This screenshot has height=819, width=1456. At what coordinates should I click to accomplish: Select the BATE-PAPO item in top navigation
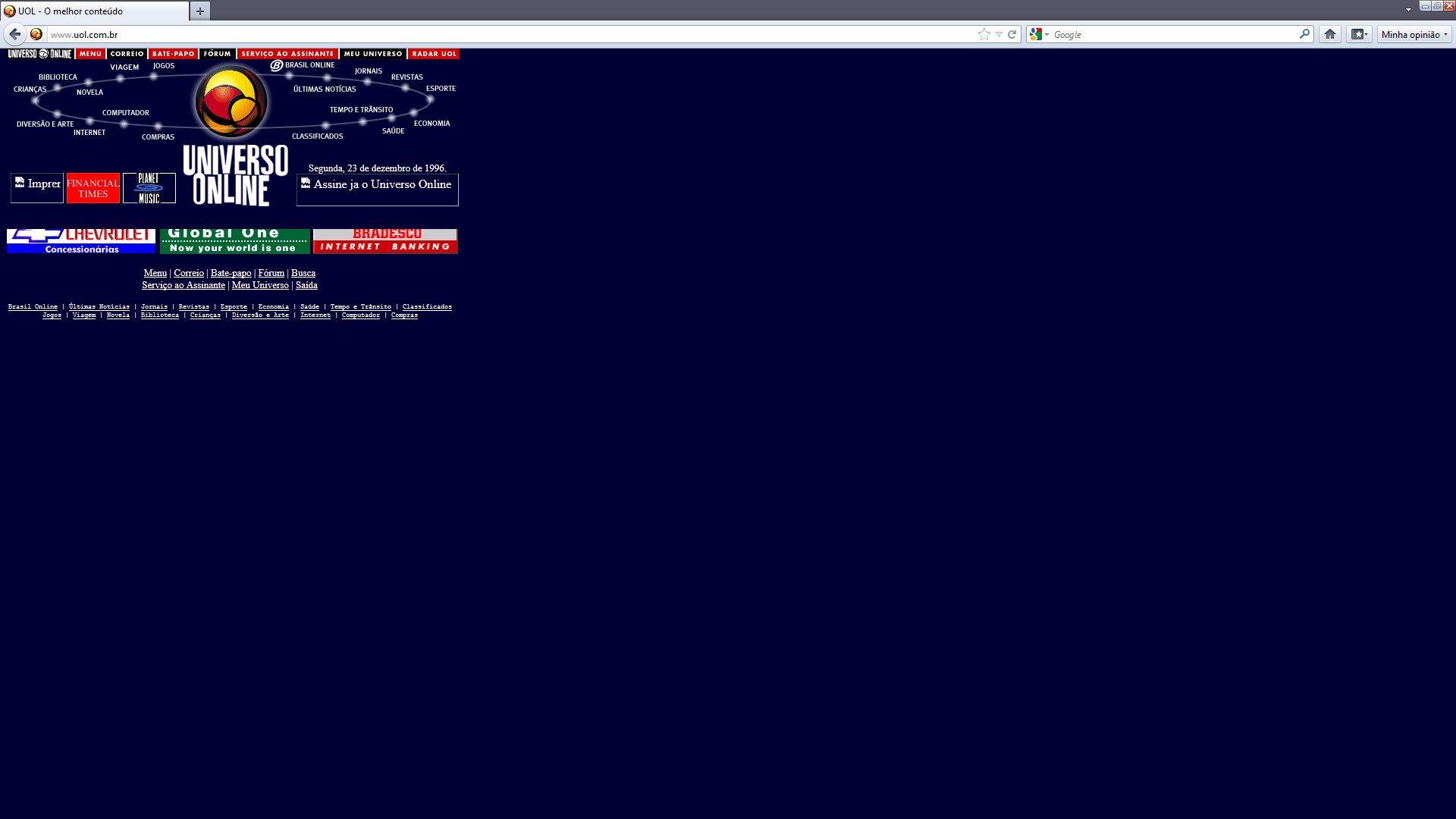point(173,54)
